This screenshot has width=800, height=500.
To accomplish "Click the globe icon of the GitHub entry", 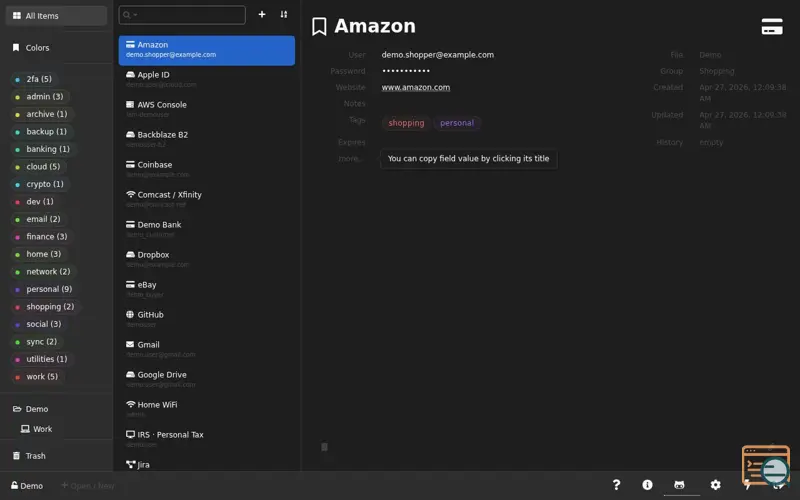I will (130, 315).
